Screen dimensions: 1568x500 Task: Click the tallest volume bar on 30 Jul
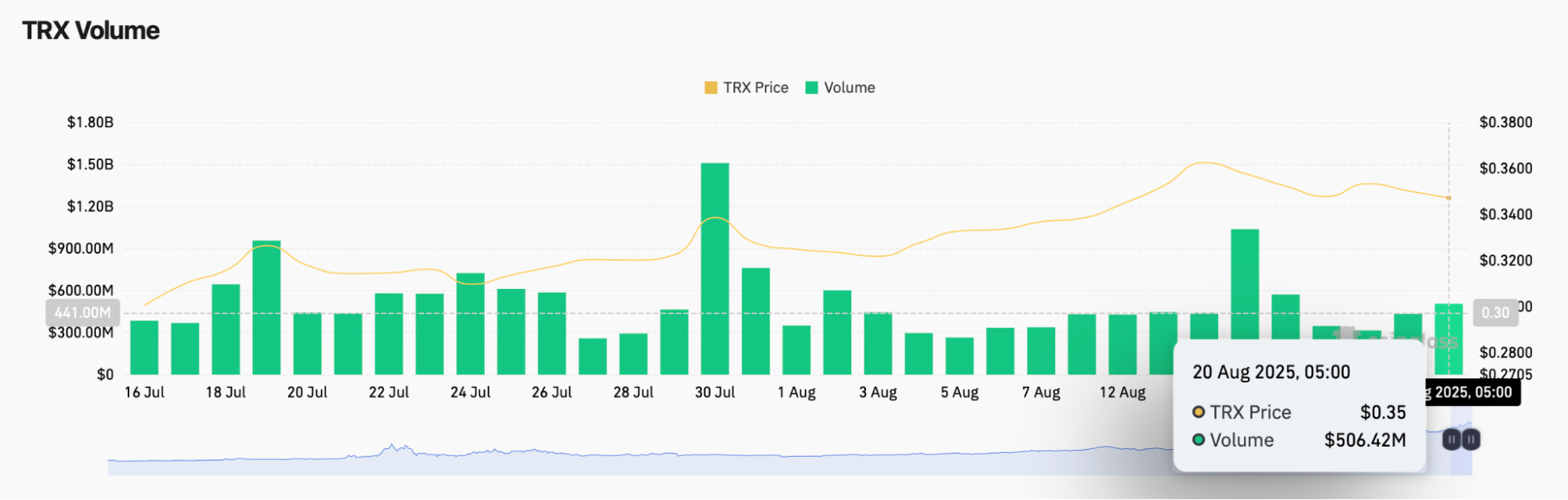point(715,268)
